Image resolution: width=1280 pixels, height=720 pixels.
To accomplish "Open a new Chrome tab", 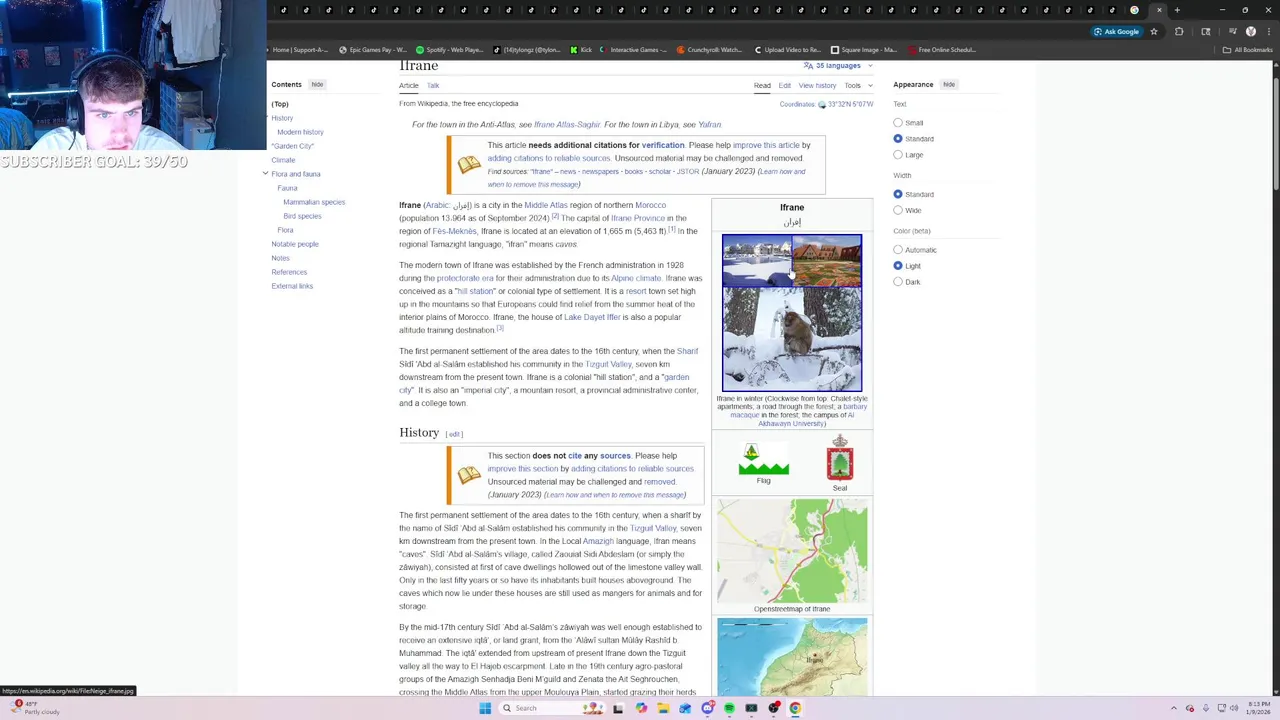I will pos(1177,10).
